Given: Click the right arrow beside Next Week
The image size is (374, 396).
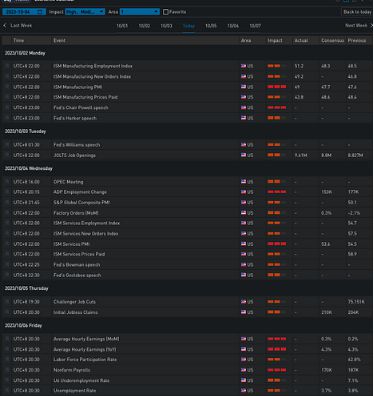Looking at the screenshot, I should [372, 26].
